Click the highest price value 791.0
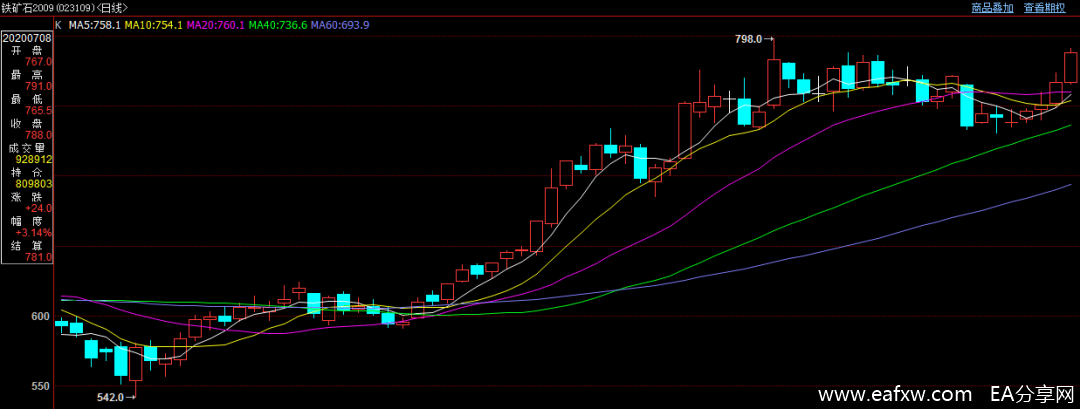Image resolution: width=1080 pixels, height=409 pixels. tap(39, 87)
